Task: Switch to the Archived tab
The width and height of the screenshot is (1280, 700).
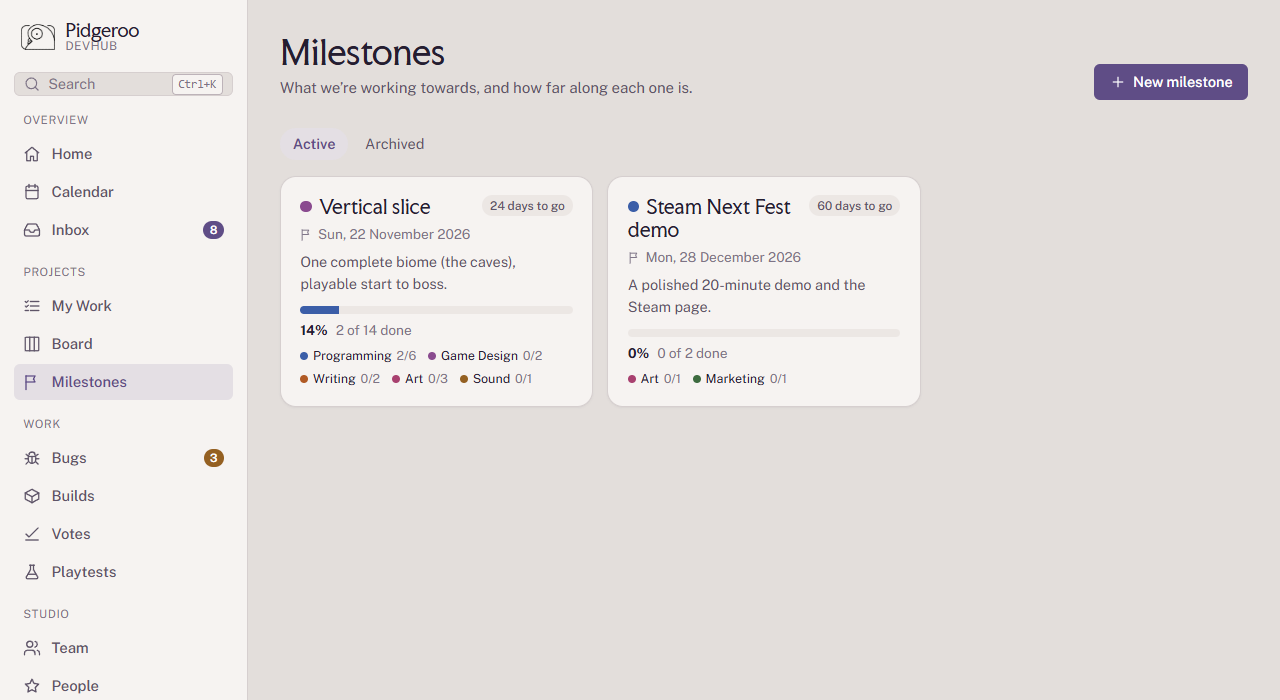Action: [x=394, y=144]
